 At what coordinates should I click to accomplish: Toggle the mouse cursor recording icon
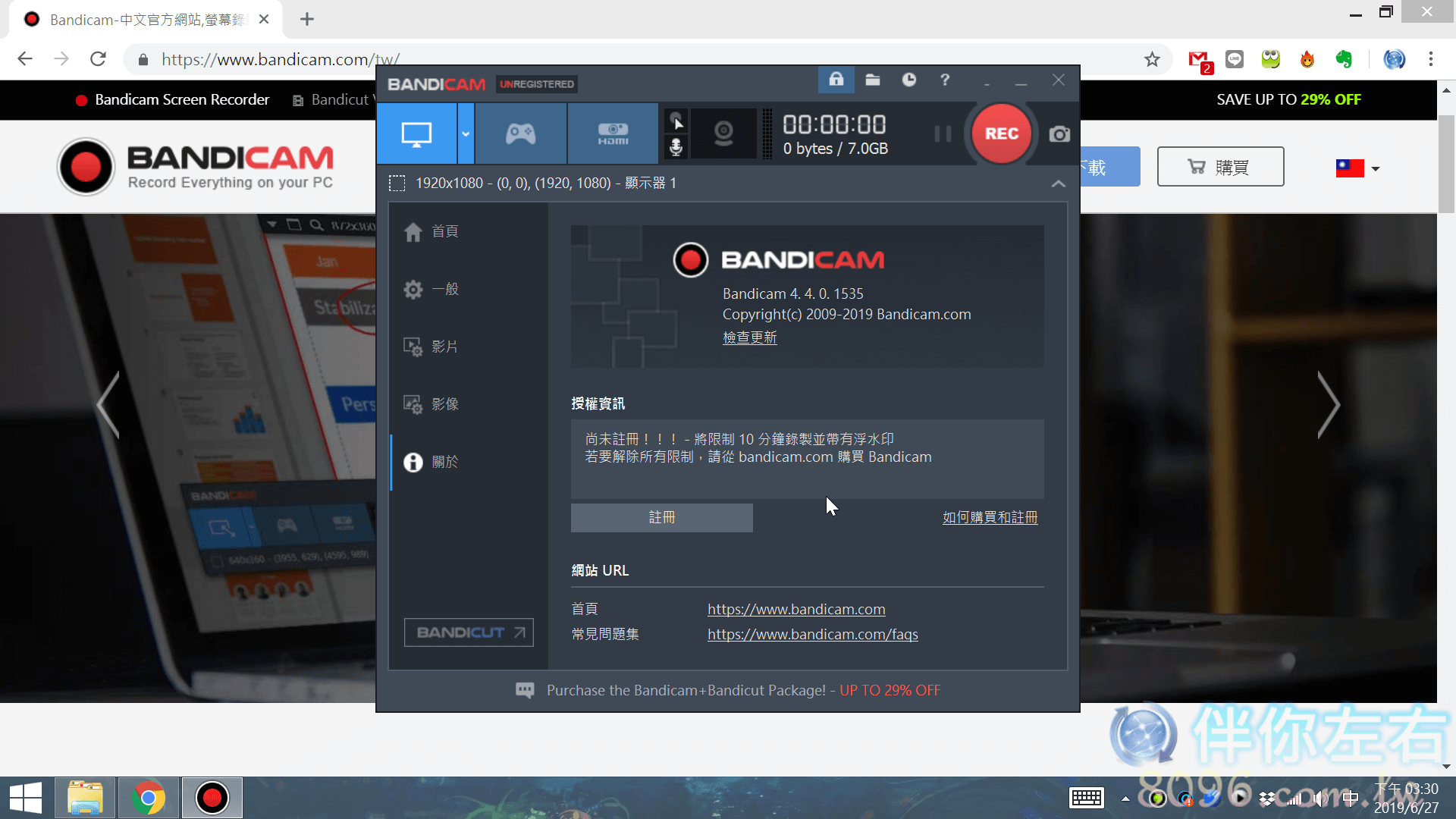coord(676,121)
